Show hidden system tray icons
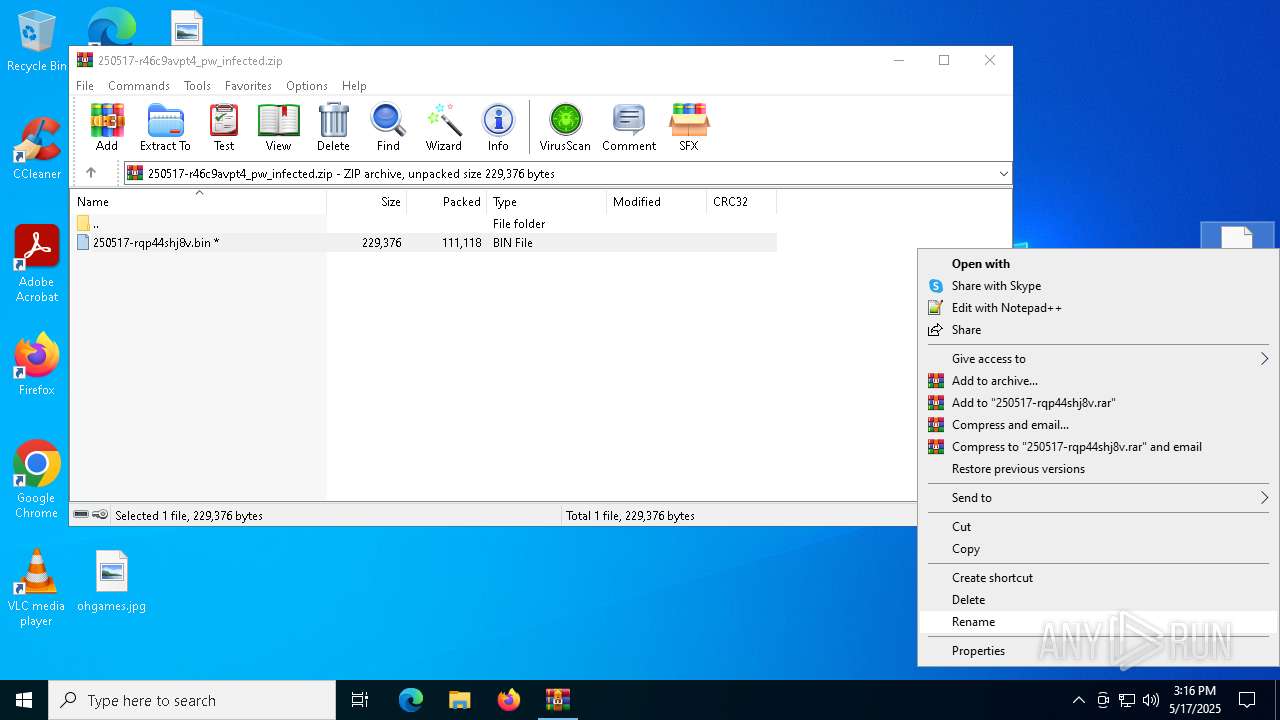Viewport: 1280px width, 720px height. 1078,700
